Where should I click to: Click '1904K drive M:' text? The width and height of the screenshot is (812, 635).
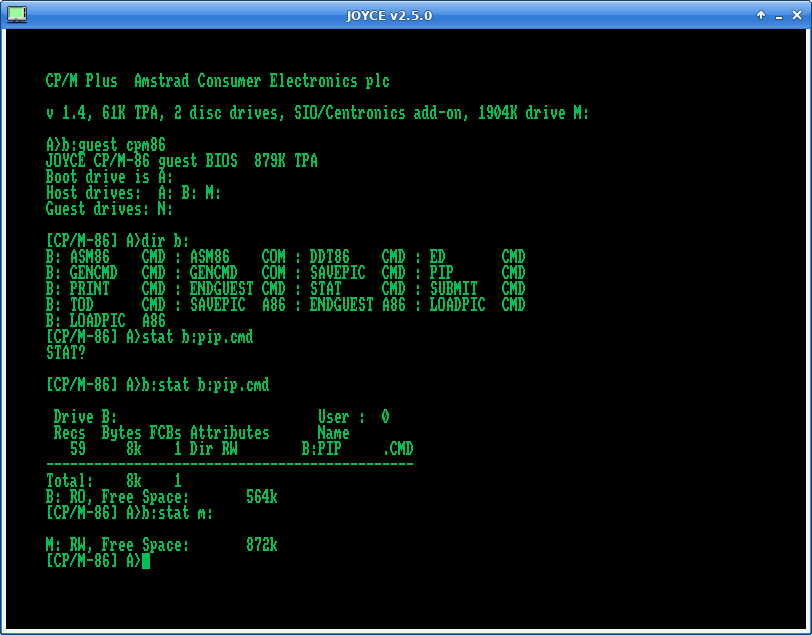(x=533, y=113)
